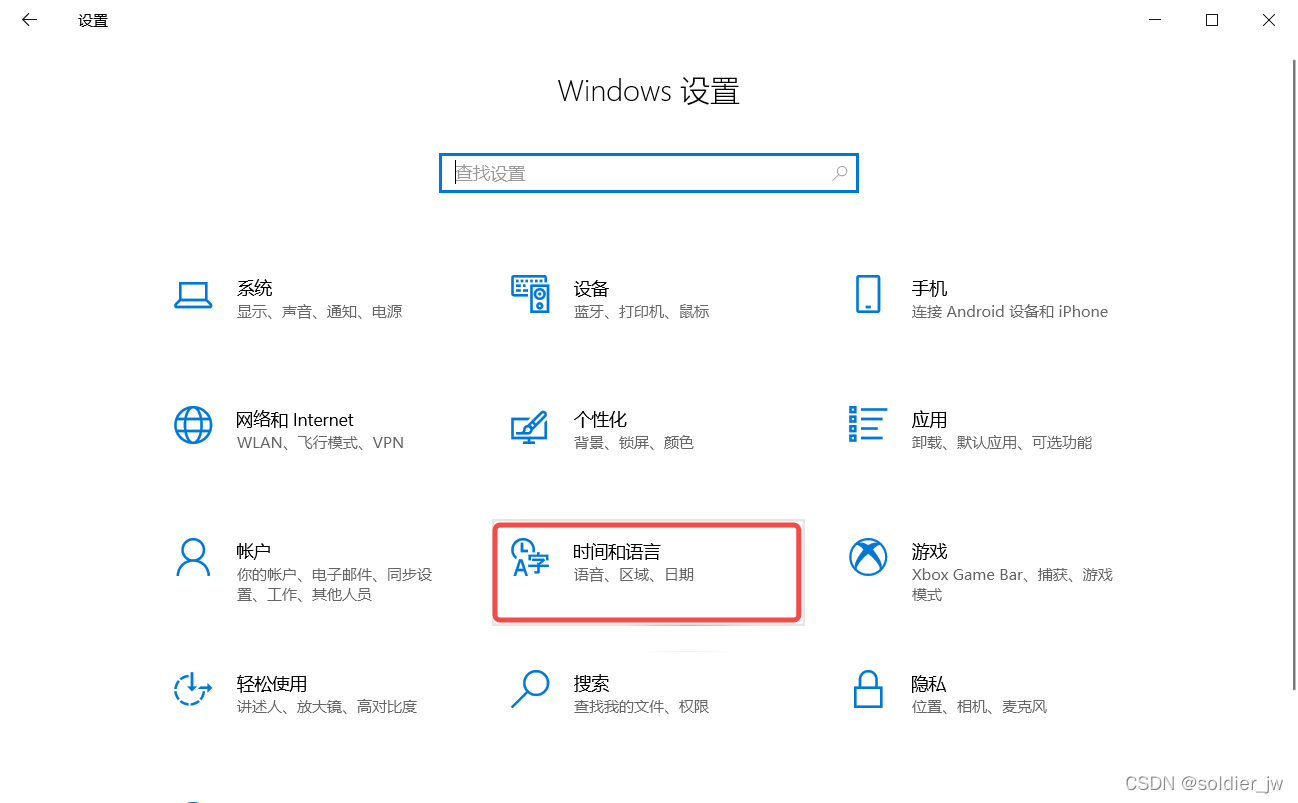Click description 卸载、默认应用、可选功能
This screenshot has height=803, width=1298.
coord(1002,443)
